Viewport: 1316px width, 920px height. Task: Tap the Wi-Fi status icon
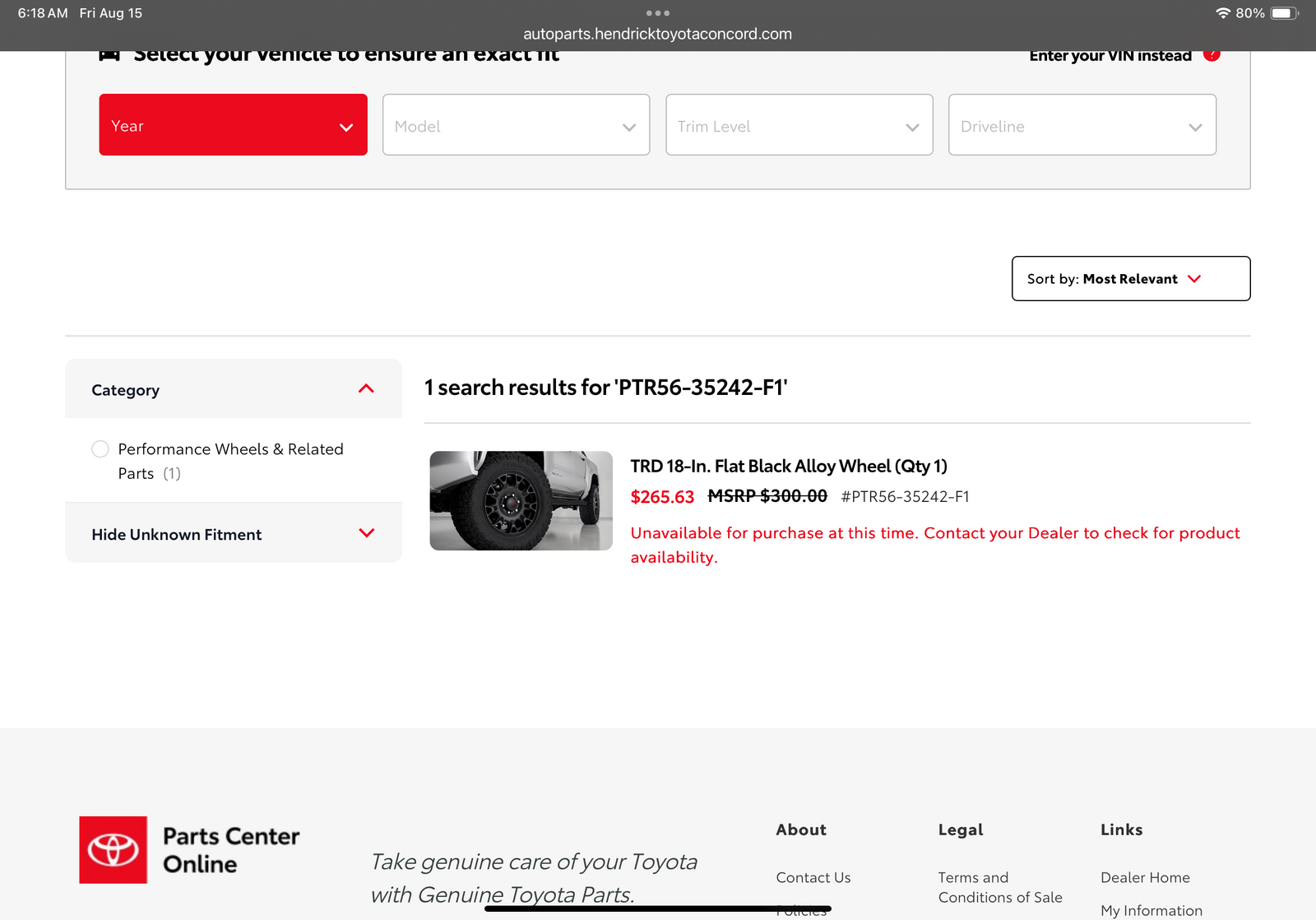[1223, 13]
